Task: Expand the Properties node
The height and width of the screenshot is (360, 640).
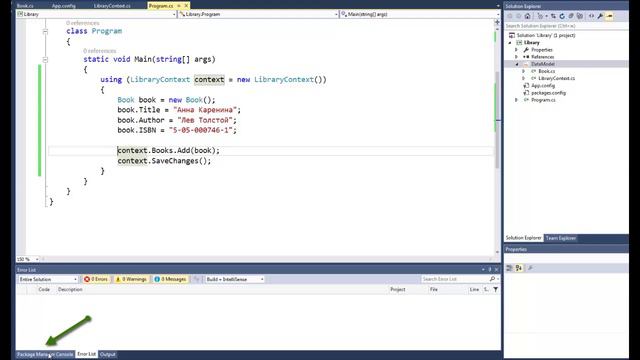Action: [516, 50]
